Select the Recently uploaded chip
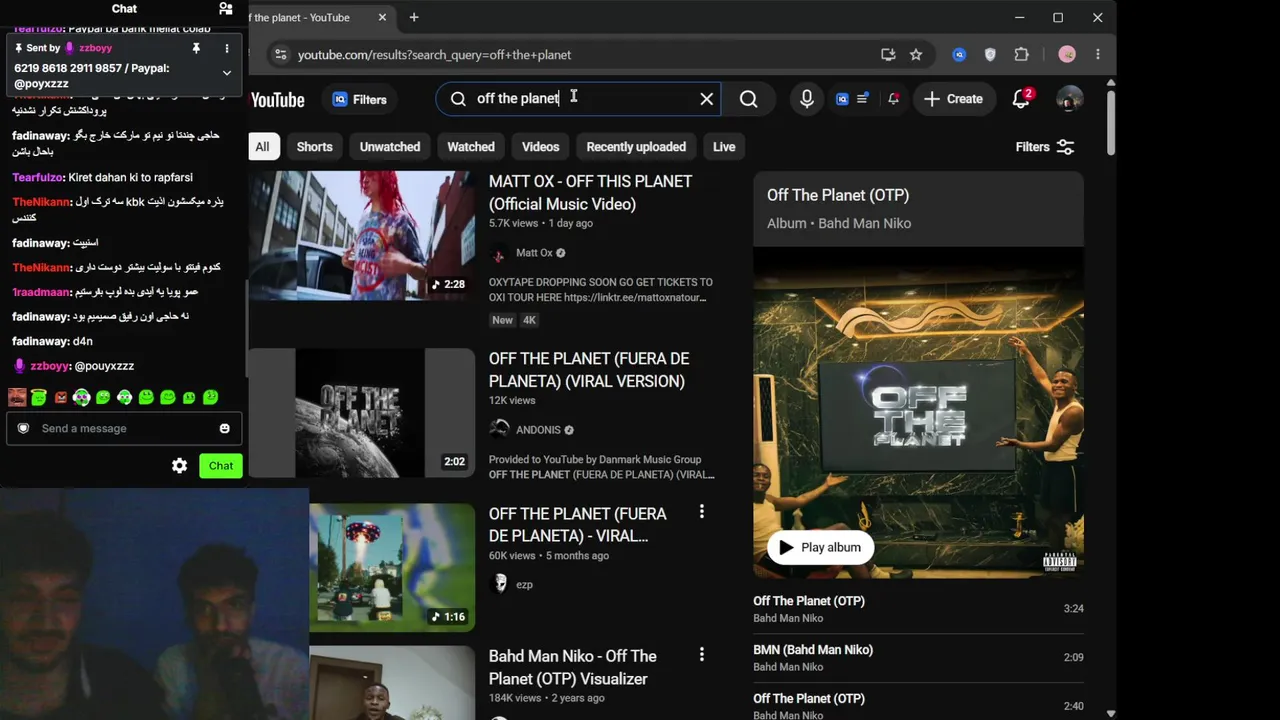 [636, 147]
